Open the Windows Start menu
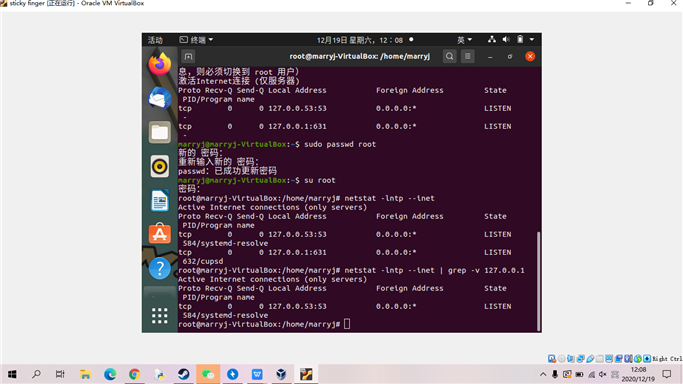 (x=12, y=374)
